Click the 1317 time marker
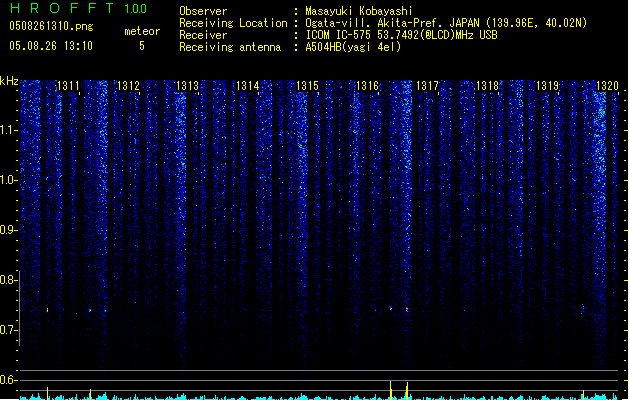The image size is (629, 400). (x=427, y=86)
